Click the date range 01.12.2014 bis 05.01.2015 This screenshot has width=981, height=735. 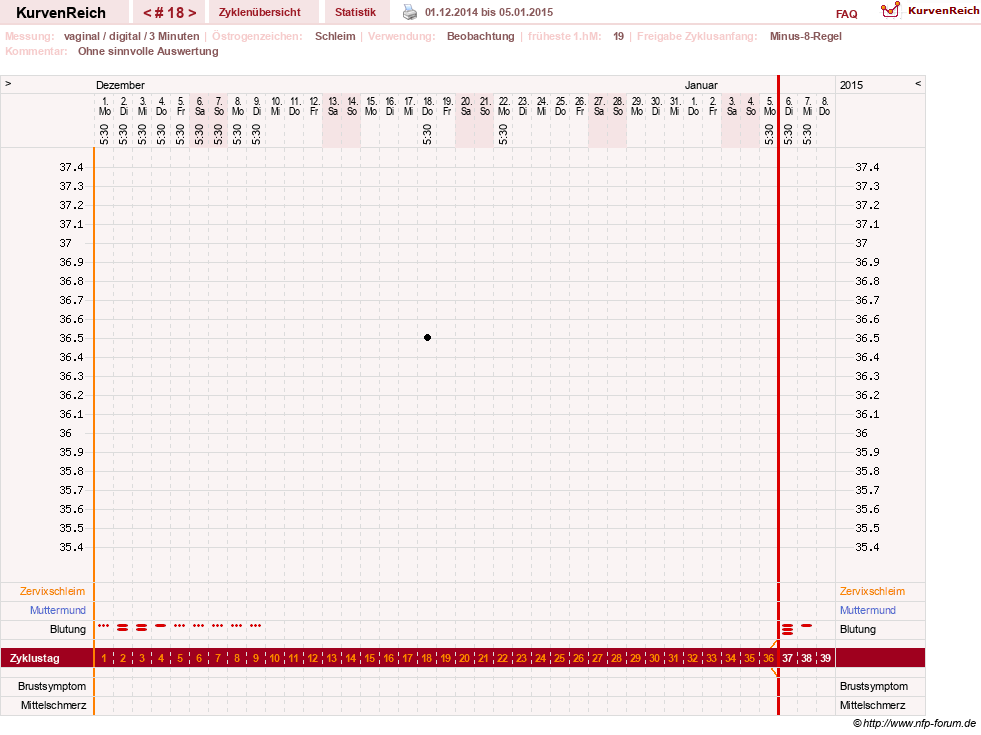[x=489, y=13]
